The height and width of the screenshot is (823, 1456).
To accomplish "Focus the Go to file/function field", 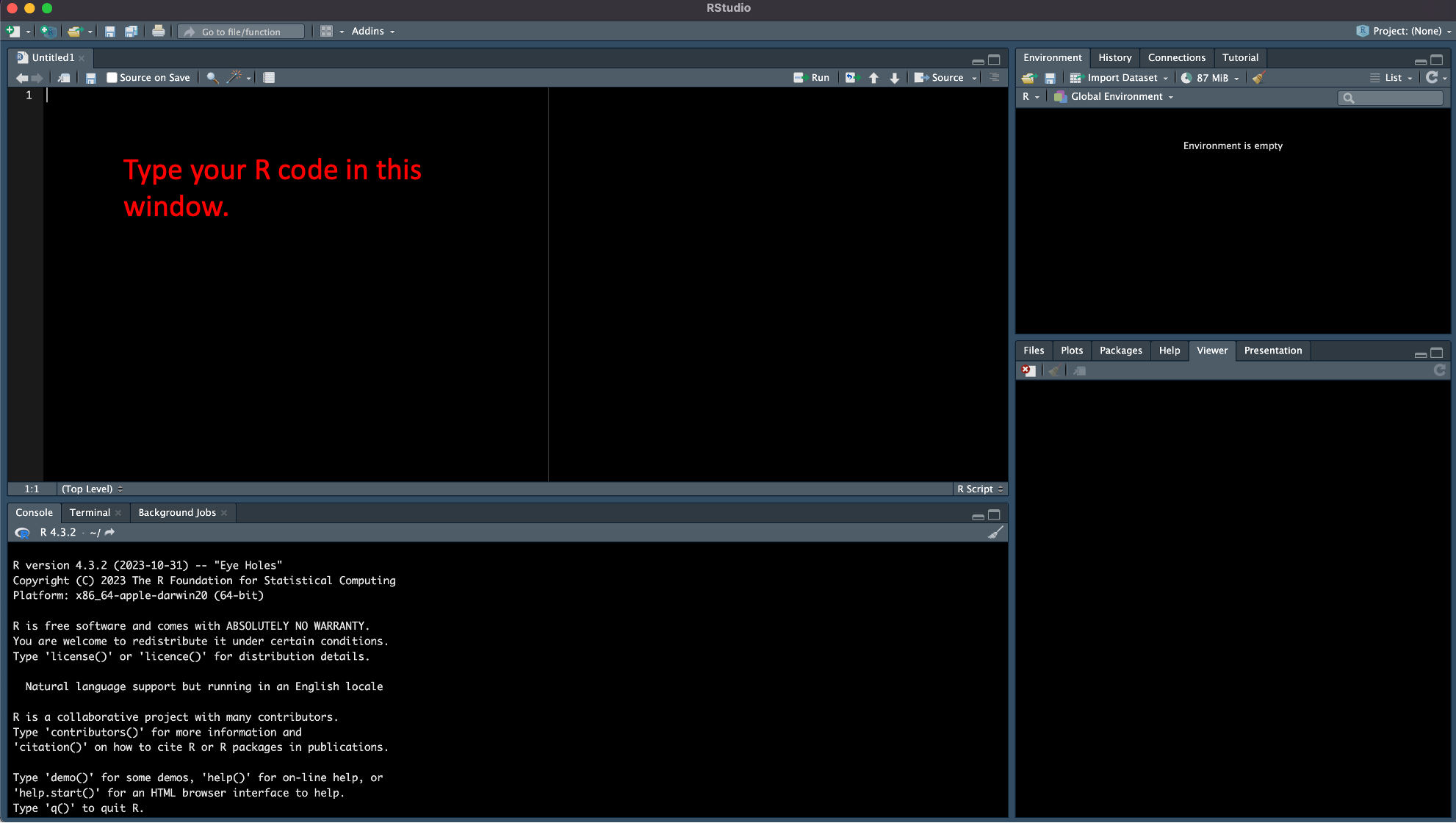I will click(x=242, y=32).
